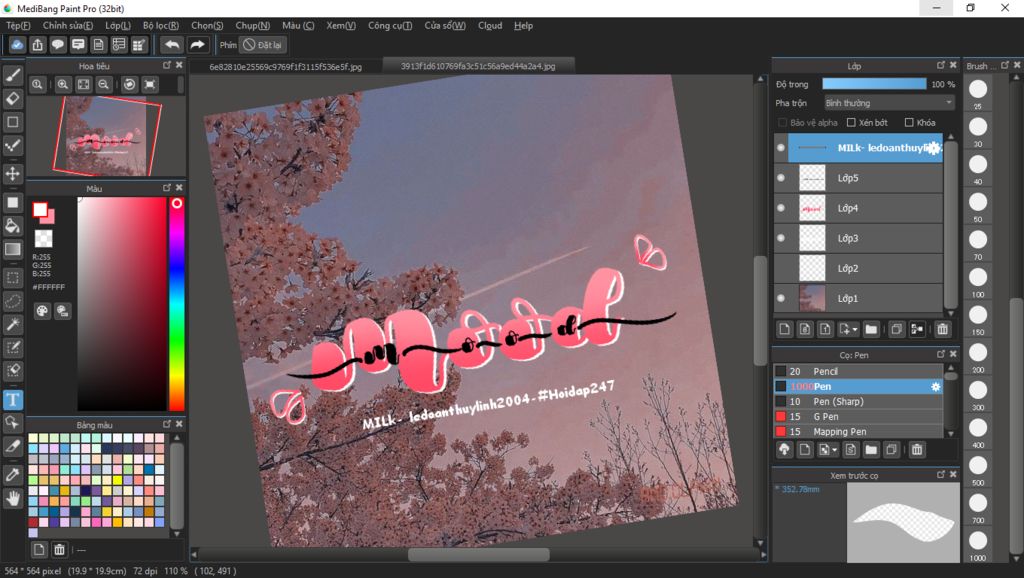This screenshot has height=578, width=1024.
Task: Select the Dot tool with checkered pen icon
Action: (12, 145)
